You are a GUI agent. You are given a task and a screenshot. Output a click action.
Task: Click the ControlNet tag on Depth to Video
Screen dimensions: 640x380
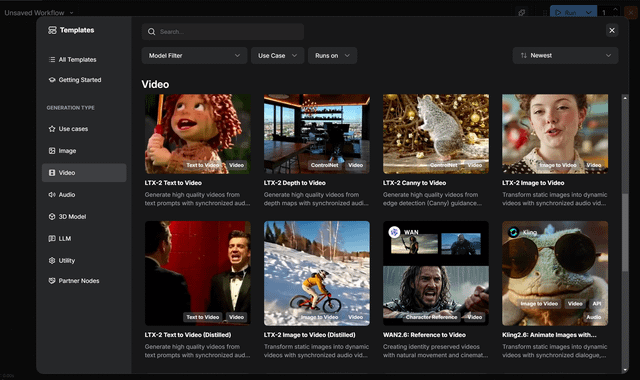324,165
